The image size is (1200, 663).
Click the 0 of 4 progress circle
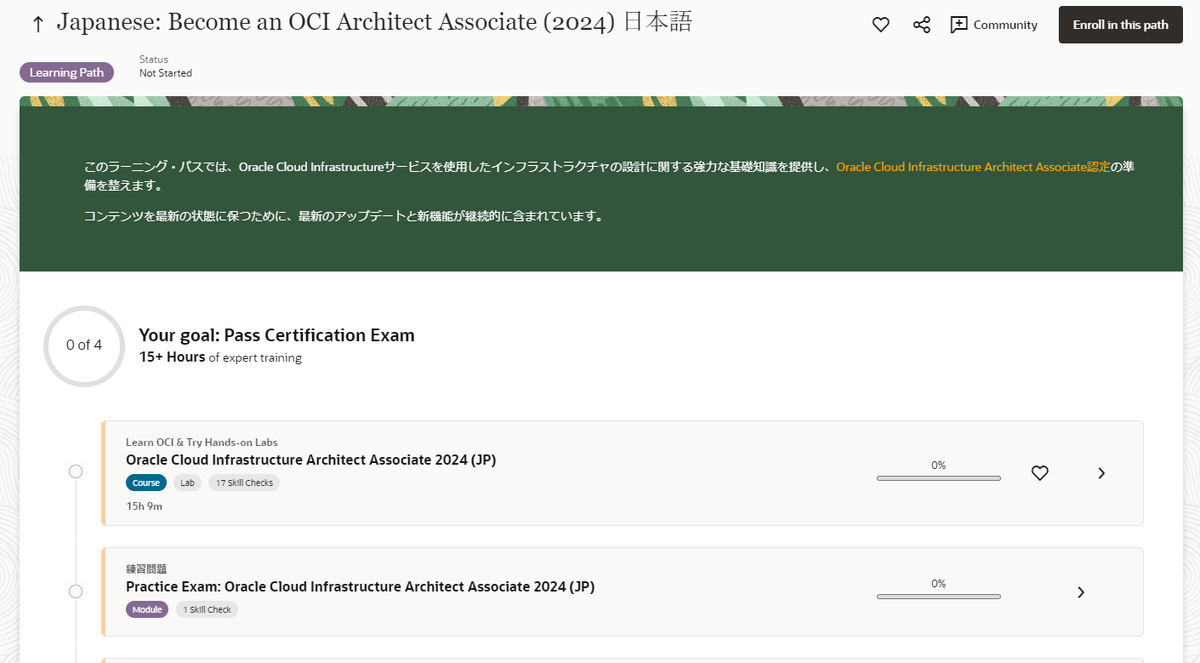click(84, 345)
